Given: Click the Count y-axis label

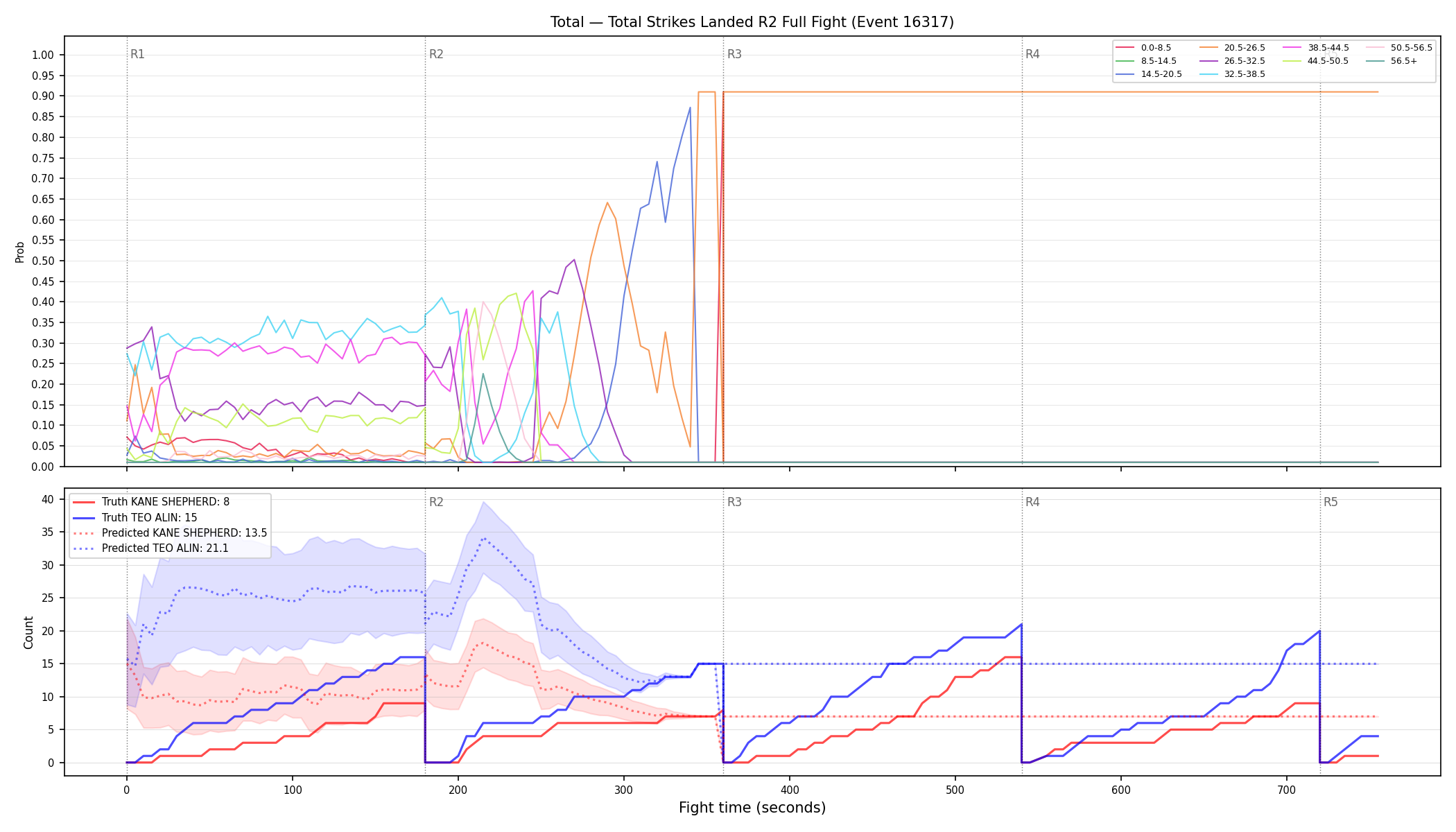Looking at the screenshot, I should click(28, 632).
